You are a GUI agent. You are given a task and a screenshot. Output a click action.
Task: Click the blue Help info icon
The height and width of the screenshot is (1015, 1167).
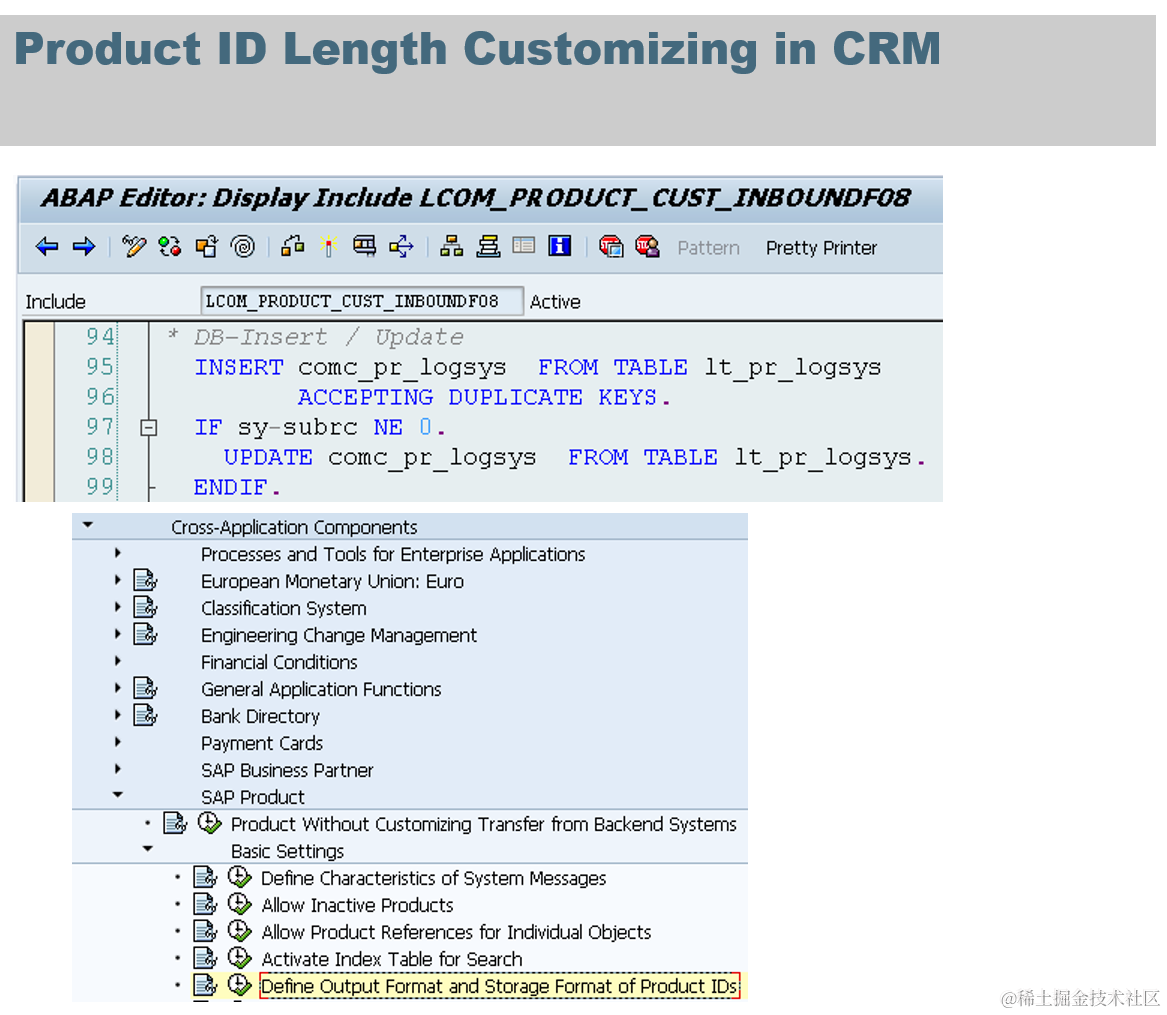pos(560,246)
